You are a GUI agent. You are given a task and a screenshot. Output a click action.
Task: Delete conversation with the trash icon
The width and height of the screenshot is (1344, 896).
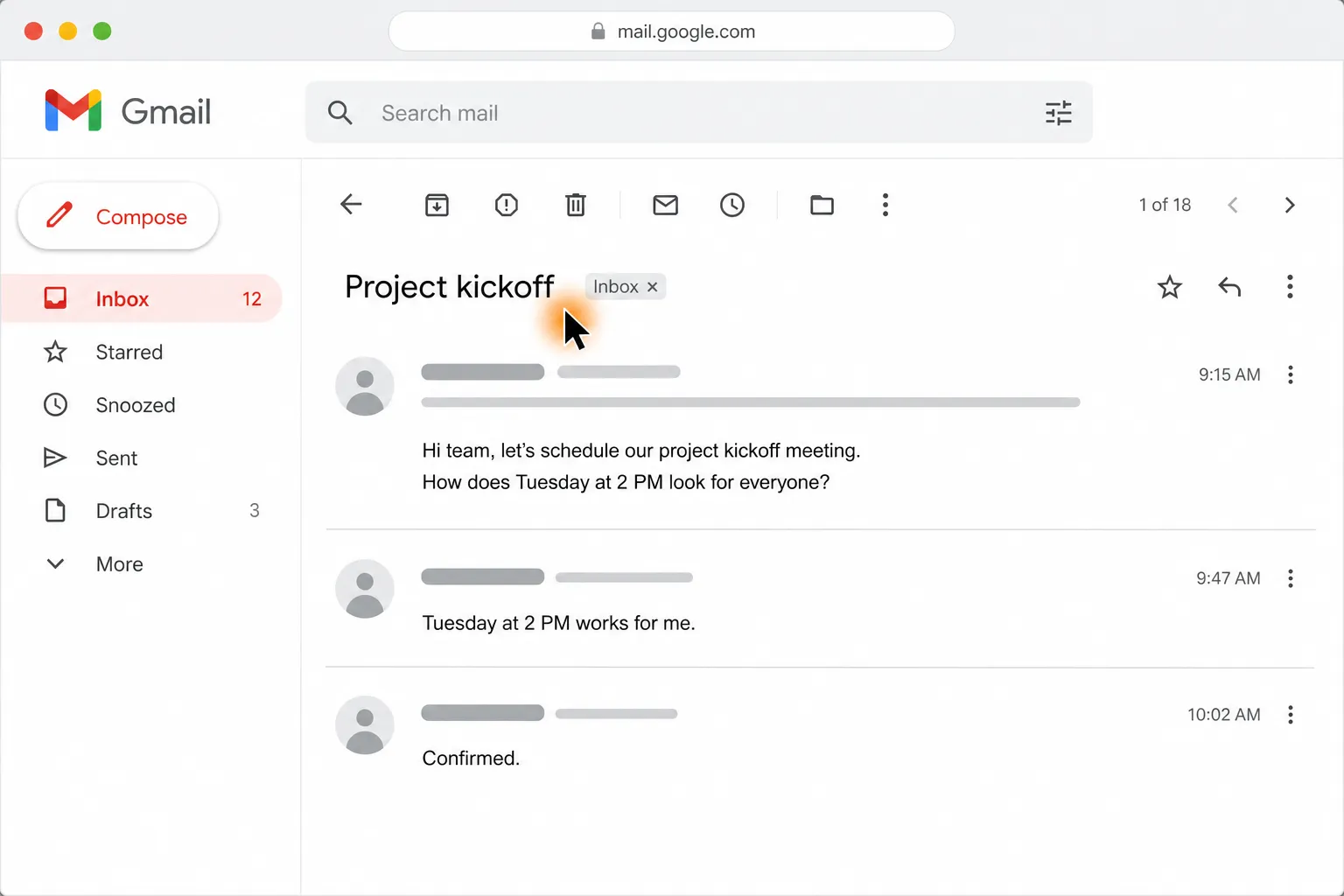pos(575,205)
